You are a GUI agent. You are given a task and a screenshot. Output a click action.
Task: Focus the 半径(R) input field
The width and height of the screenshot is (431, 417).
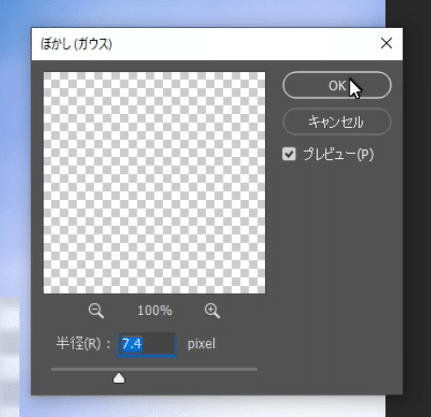146,344
